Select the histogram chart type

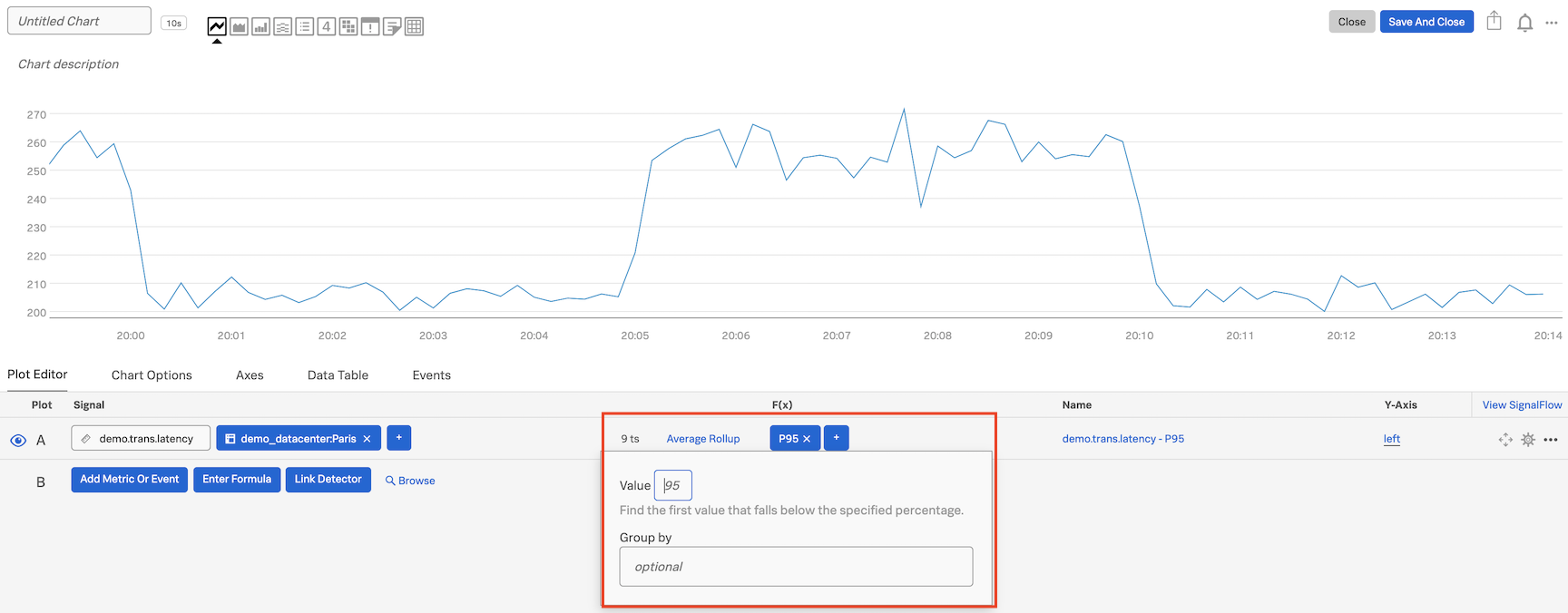pyautogui.click(x=283, y=27)
